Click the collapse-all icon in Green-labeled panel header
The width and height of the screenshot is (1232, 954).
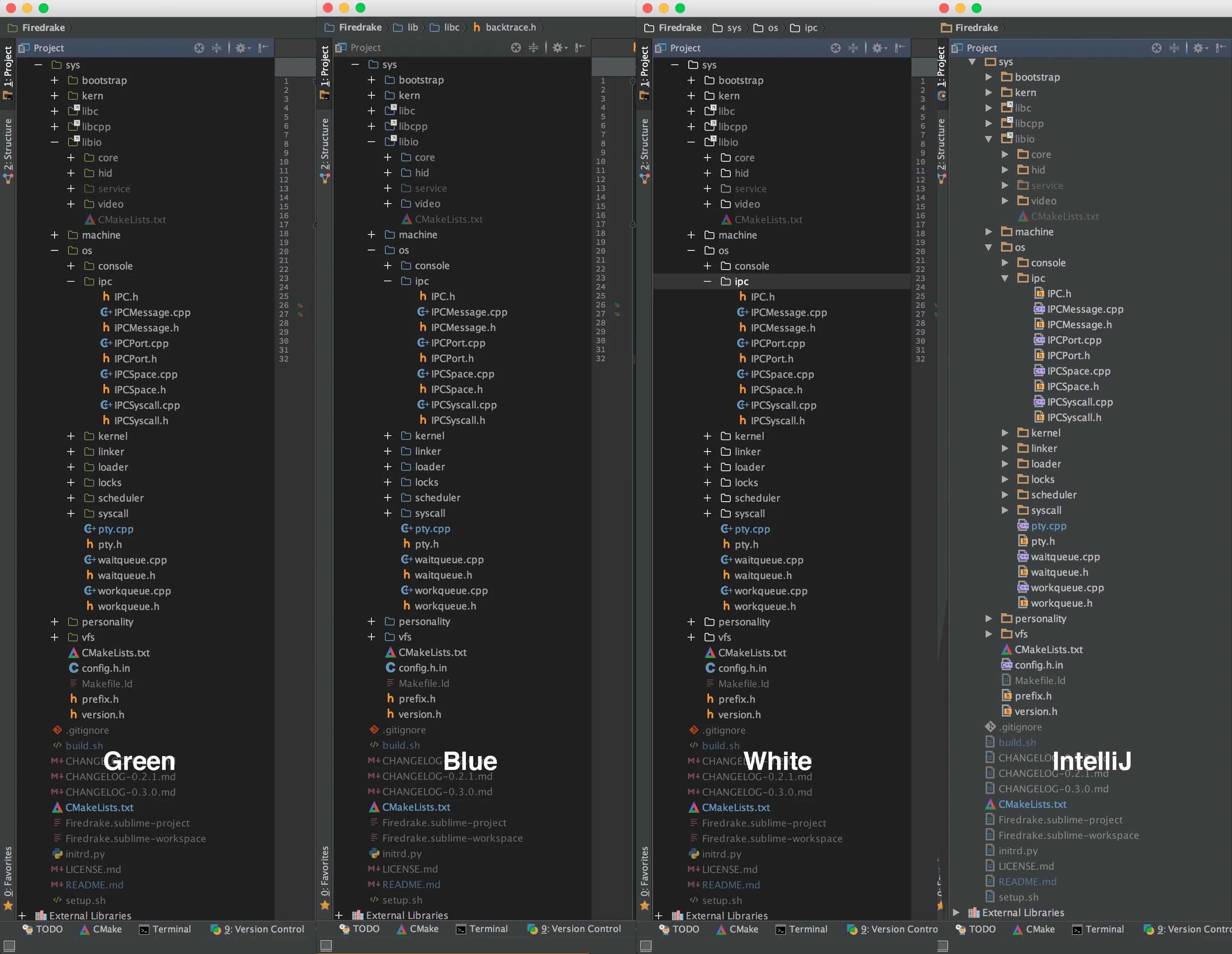coord(216,48)
